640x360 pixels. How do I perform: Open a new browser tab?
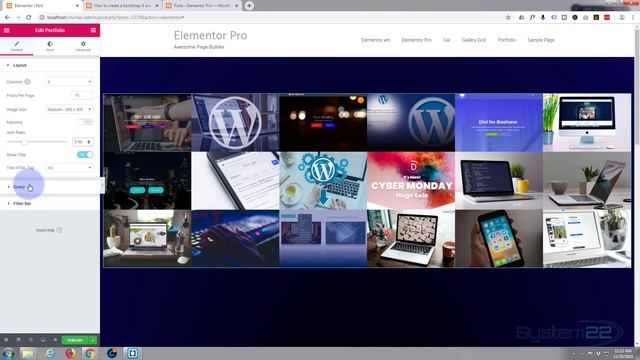[x=249, y=6]
